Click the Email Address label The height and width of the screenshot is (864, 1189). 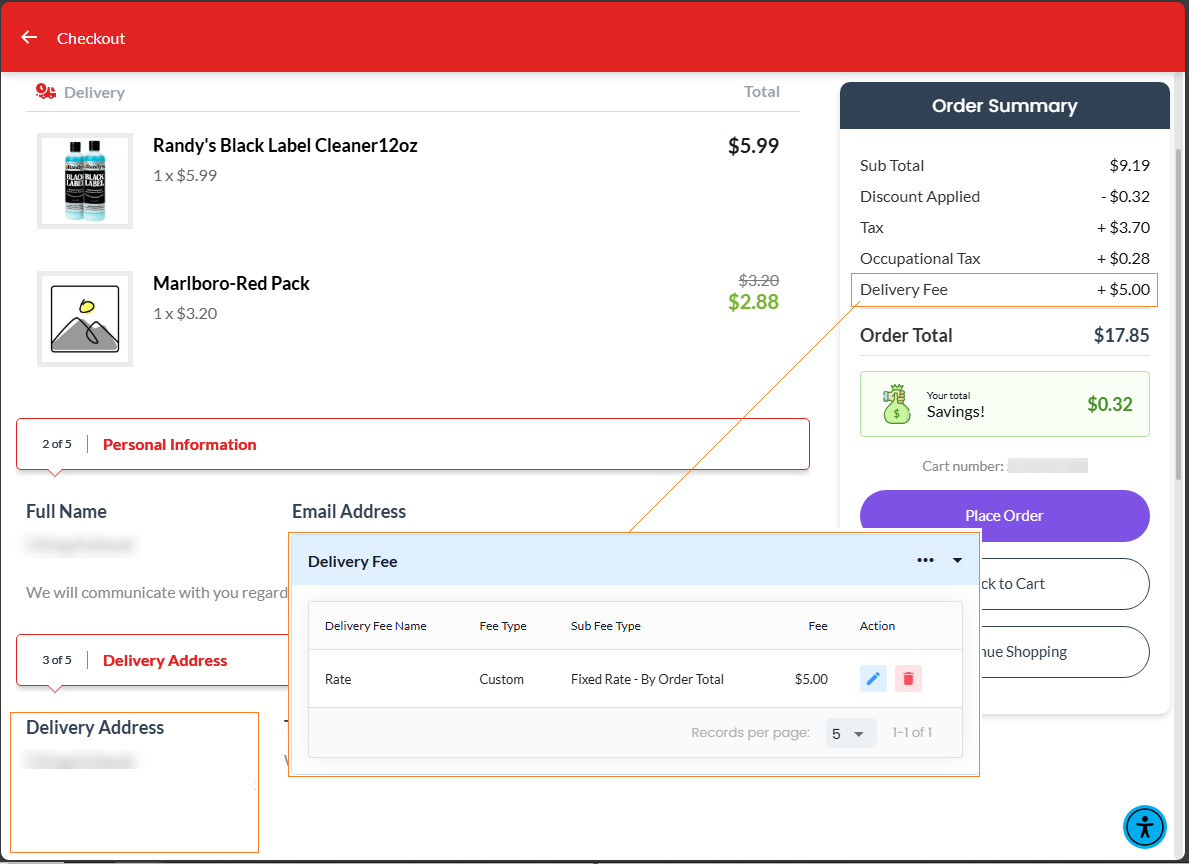click(349, 511)
